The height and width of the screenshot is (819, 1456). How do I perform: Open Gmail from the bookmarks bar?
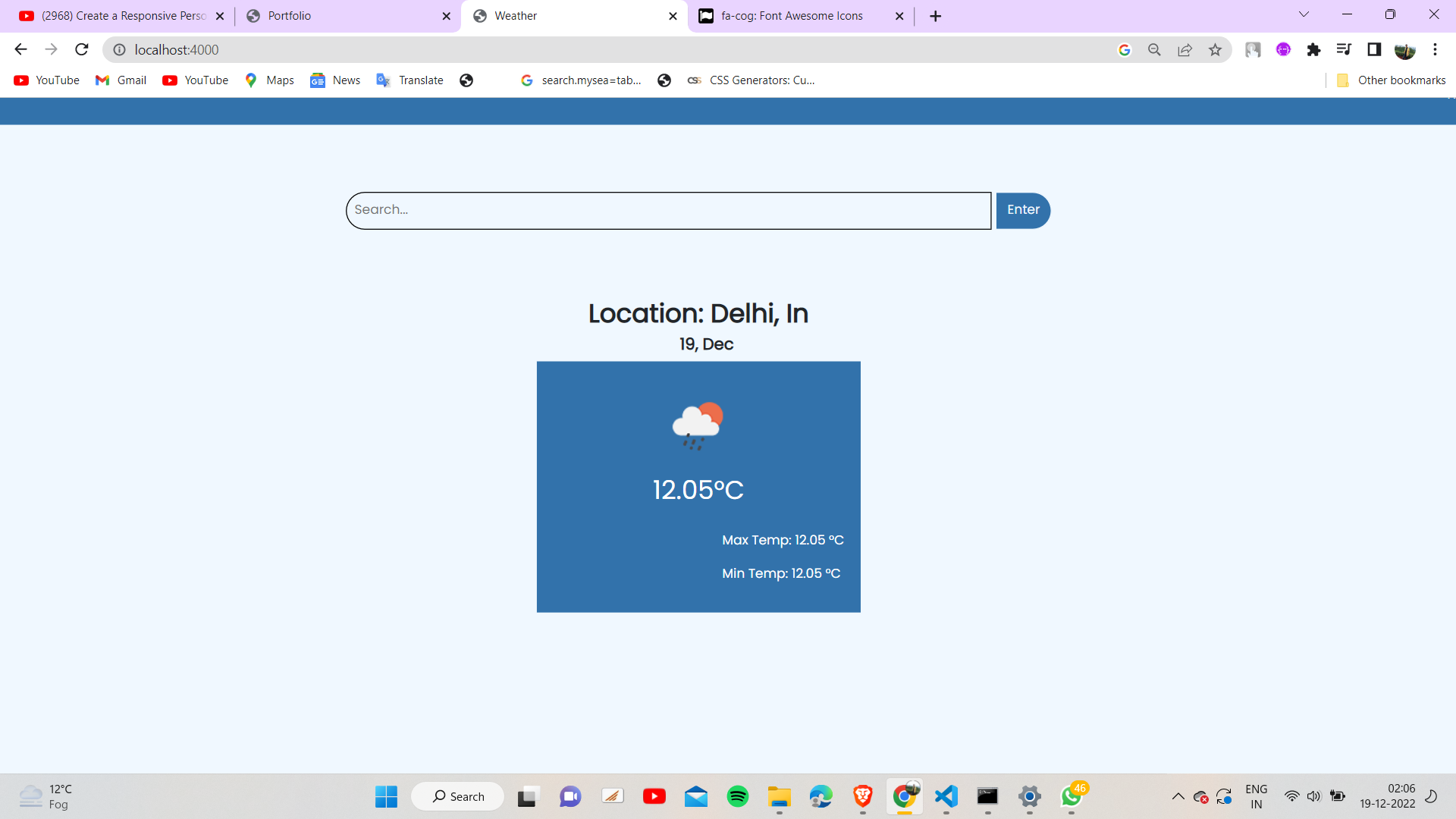click(x=121, y=80)
